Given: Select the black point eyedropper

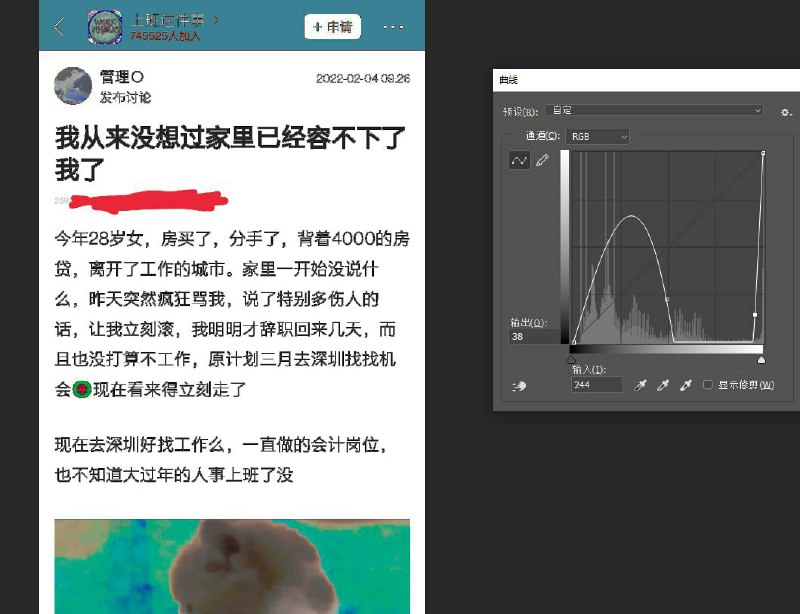Looking at the screenshot, I should click(640, 384).
